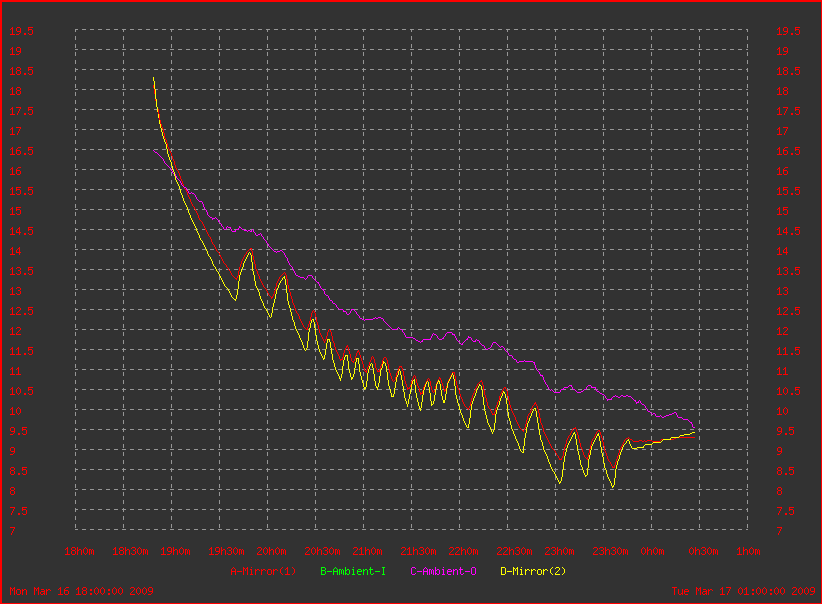Click the 18h0m time axis label
The width and height of the screenshot is (822, 604).
[x=79, y=551]
